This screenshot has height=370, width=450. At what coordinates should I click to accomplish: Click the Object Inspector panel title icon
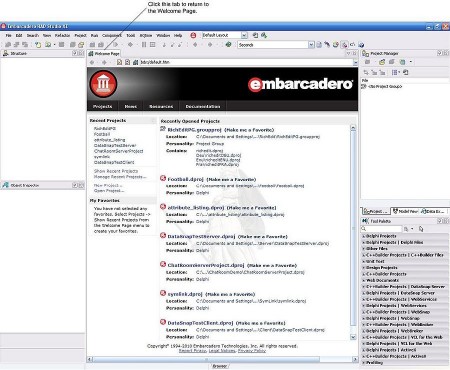(x=6, y=185)
